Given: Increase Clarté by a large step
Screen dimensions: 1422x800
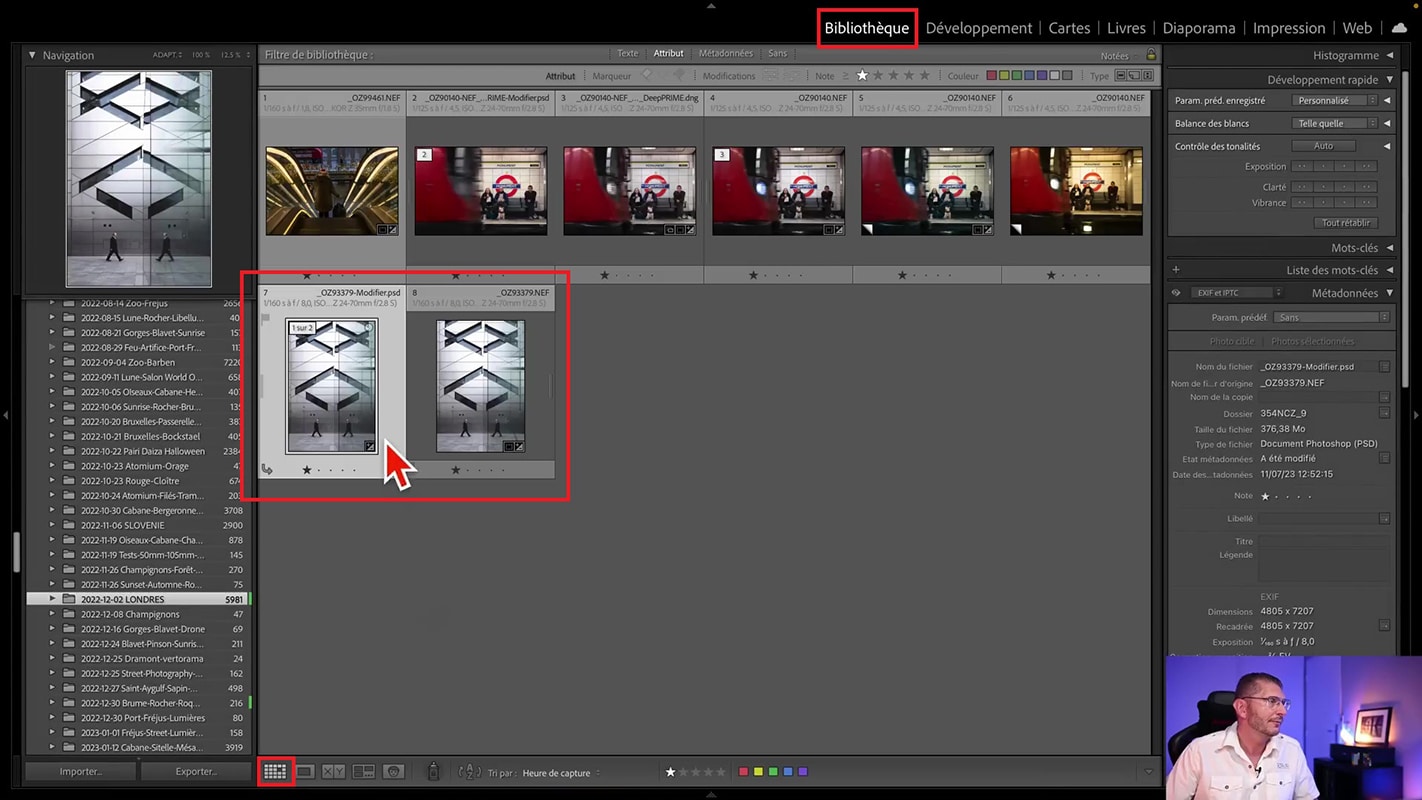Looking at the screenshot, I should (1366, 187).
